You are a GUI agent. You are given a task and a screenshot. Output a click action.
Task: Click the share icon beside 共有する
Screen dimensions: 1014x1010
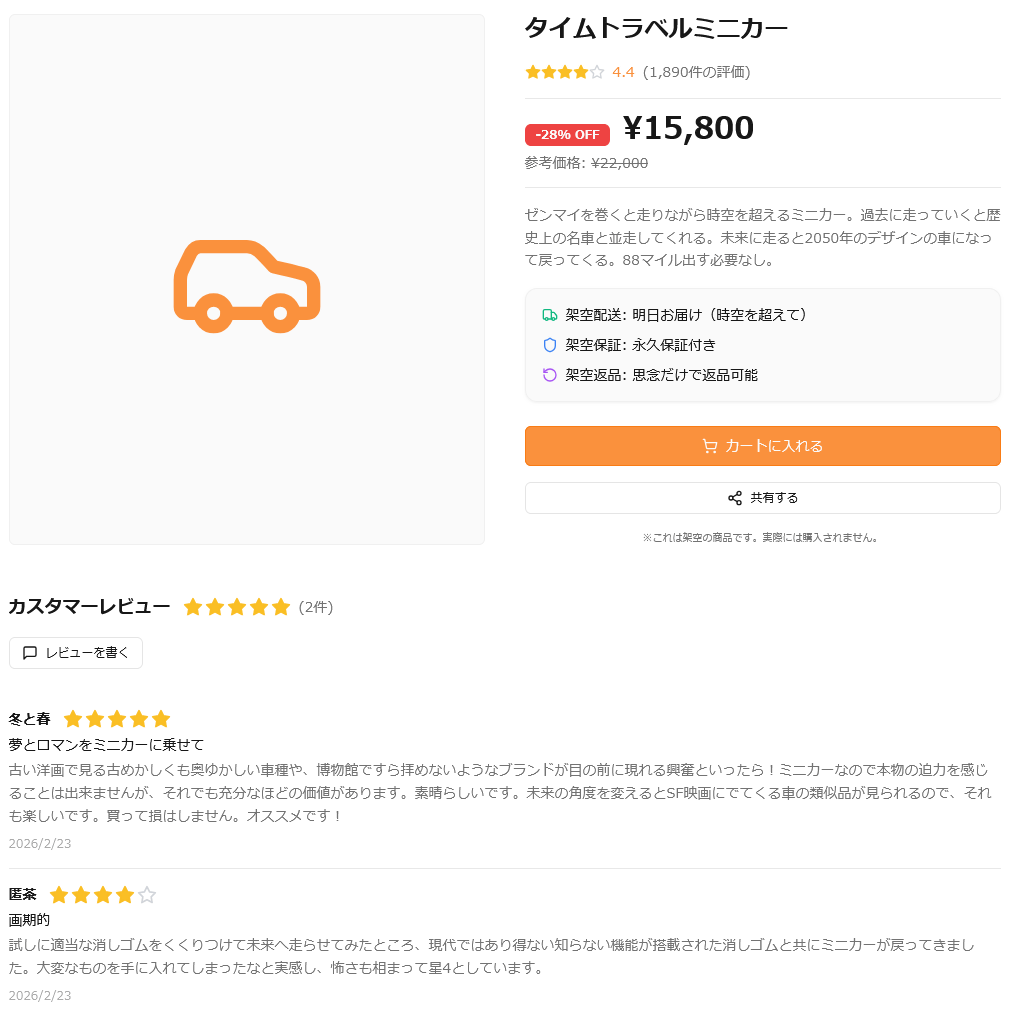[x=735, y=498]
